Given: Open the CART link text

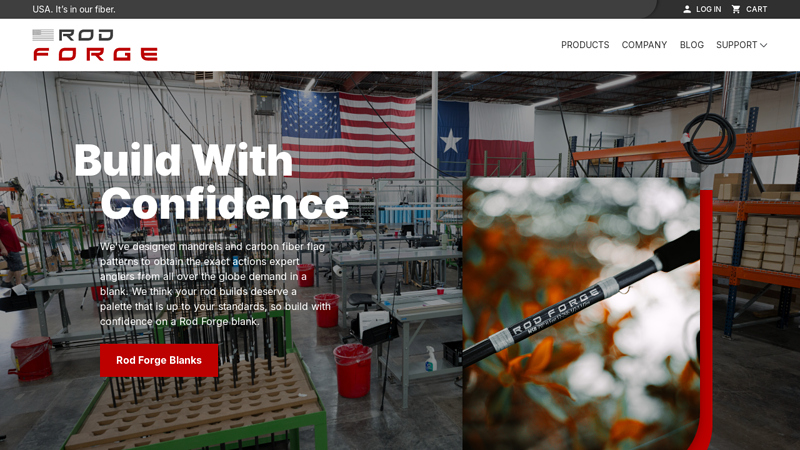Looking at the screenshot, I should 756,9.
